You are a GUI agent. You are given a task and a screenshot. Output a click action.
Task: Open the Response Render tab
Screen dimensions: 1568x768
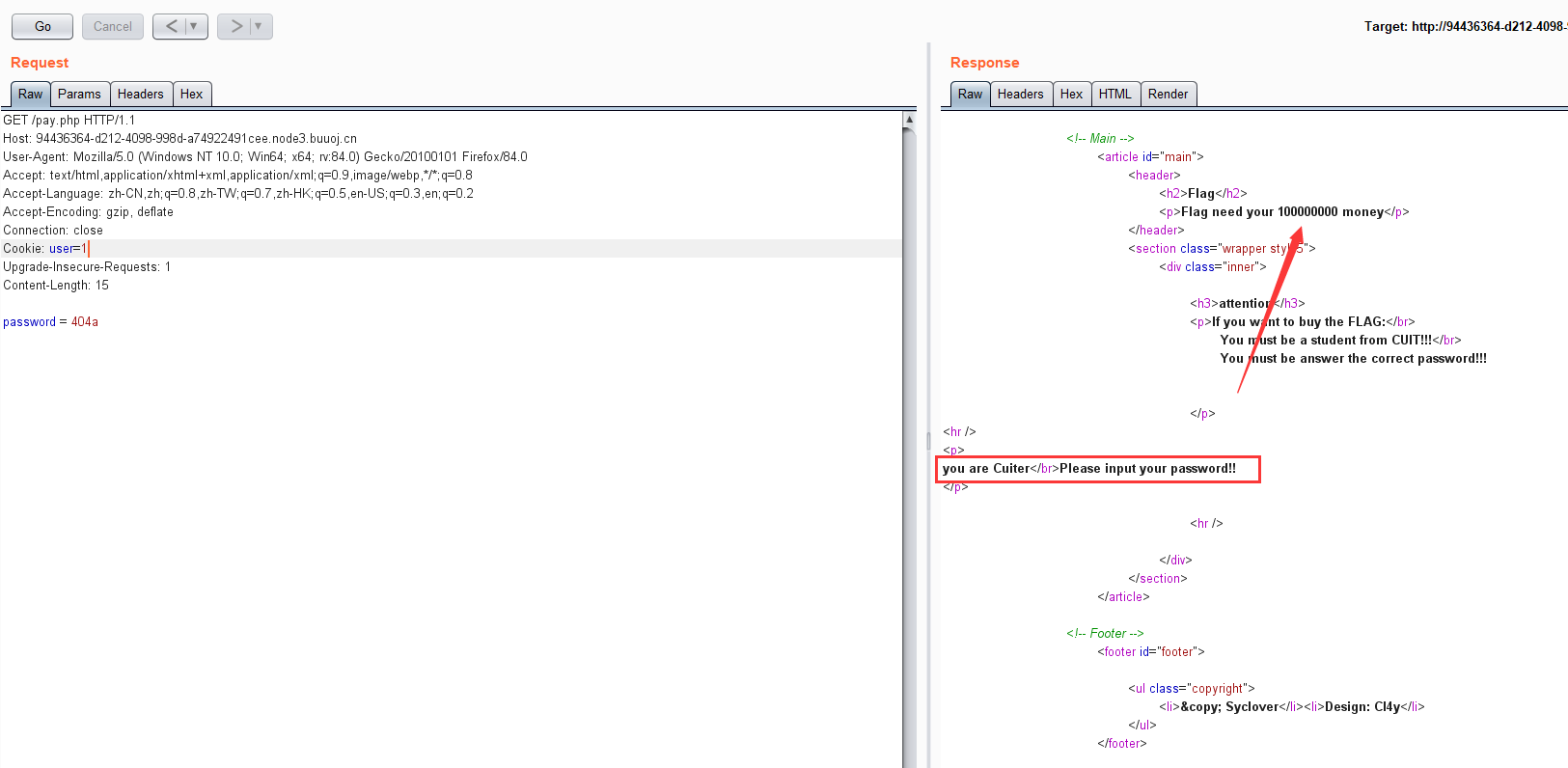[x=1169, y=94]
